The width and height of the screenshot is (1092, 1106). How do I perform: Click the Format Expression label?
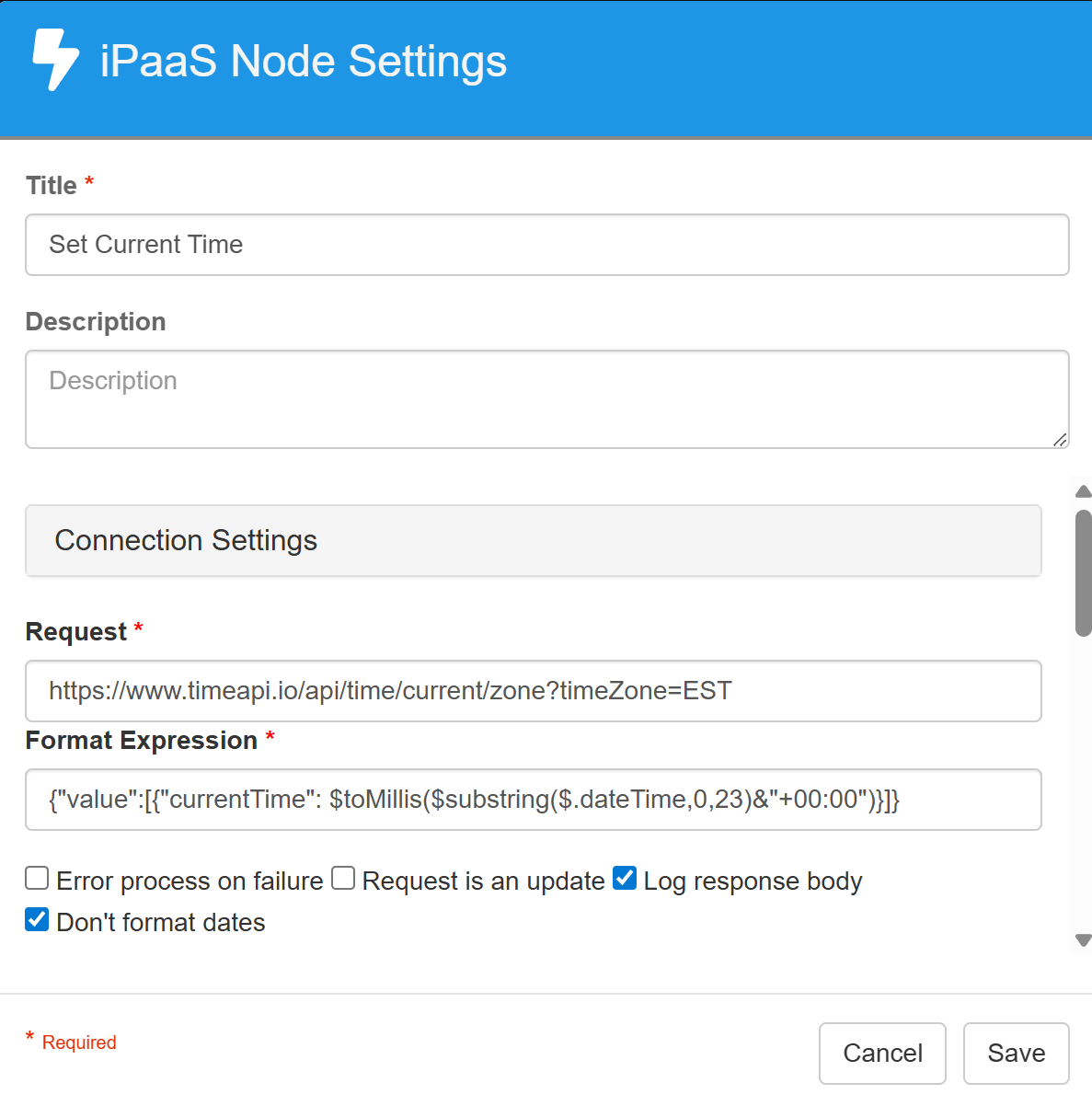pyautogui.click(x=142, y=741)
